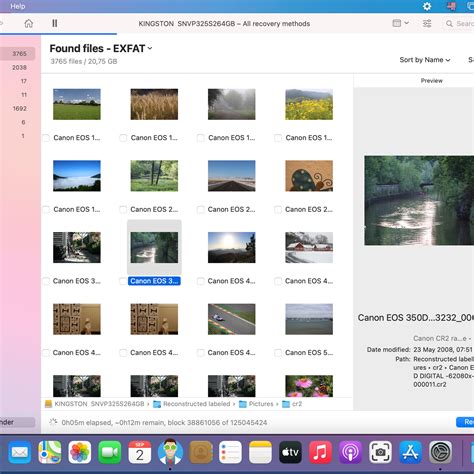Open Apple TV from the dock

click(290, 452)
